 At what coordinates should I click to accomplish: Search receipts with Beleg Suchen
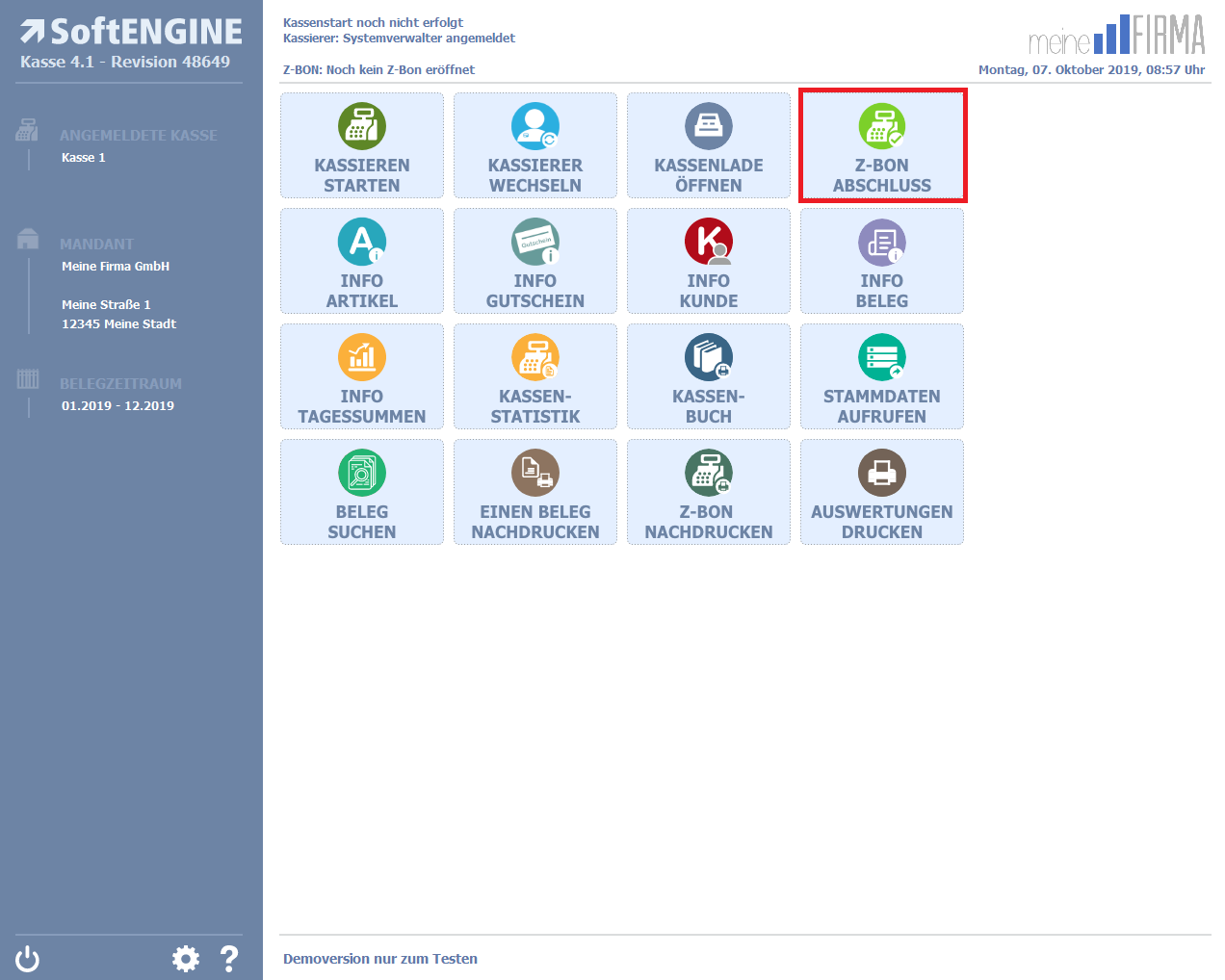point(362,493)
